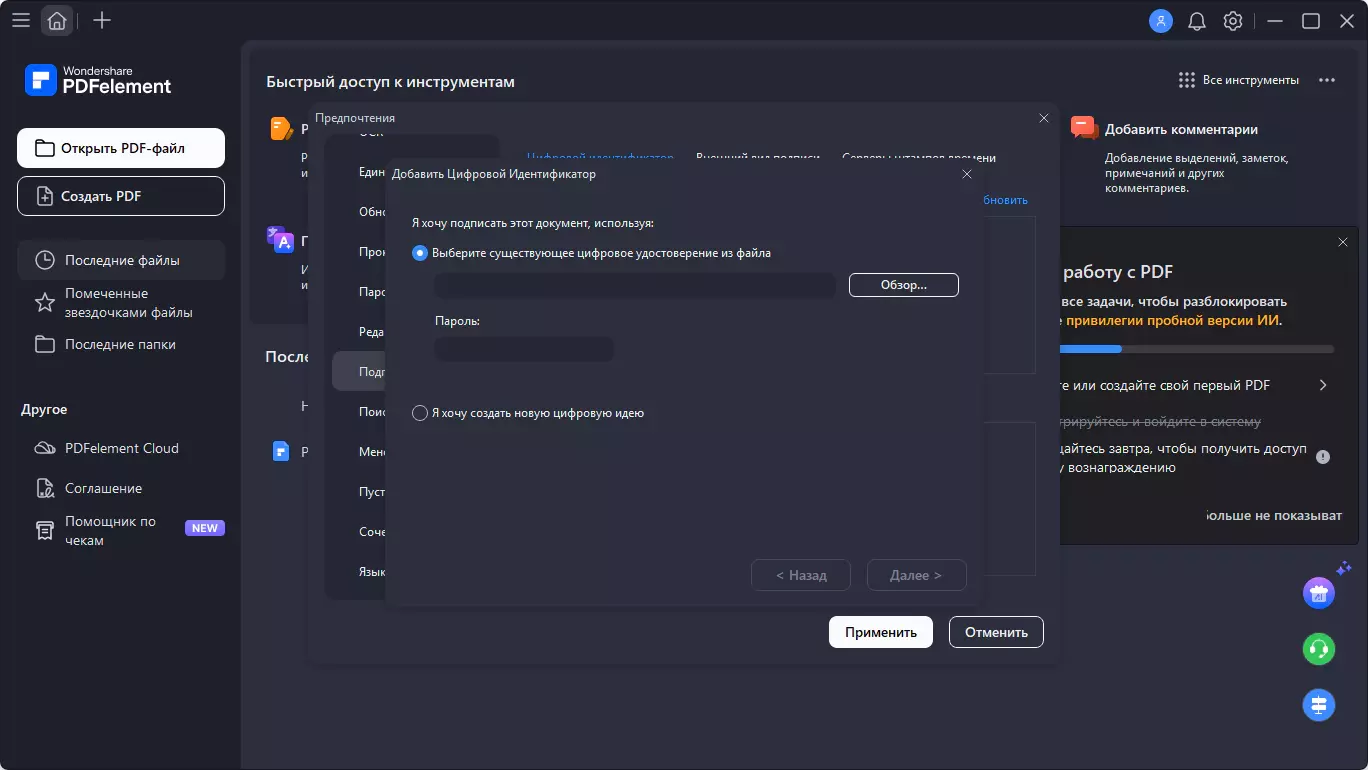
Task: Click the Обзор... browse button
Action: pyautogui.click(x=904, y=285)
